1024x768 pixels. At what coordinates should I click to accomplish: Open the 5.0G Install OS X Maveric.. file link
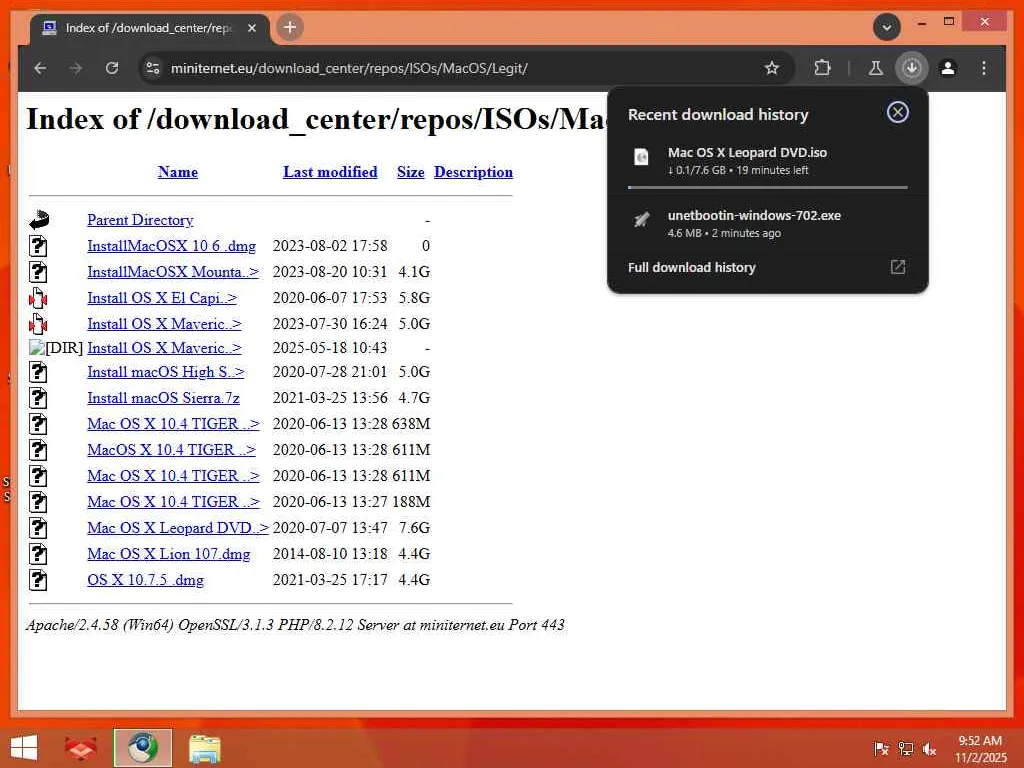[165, 324]
